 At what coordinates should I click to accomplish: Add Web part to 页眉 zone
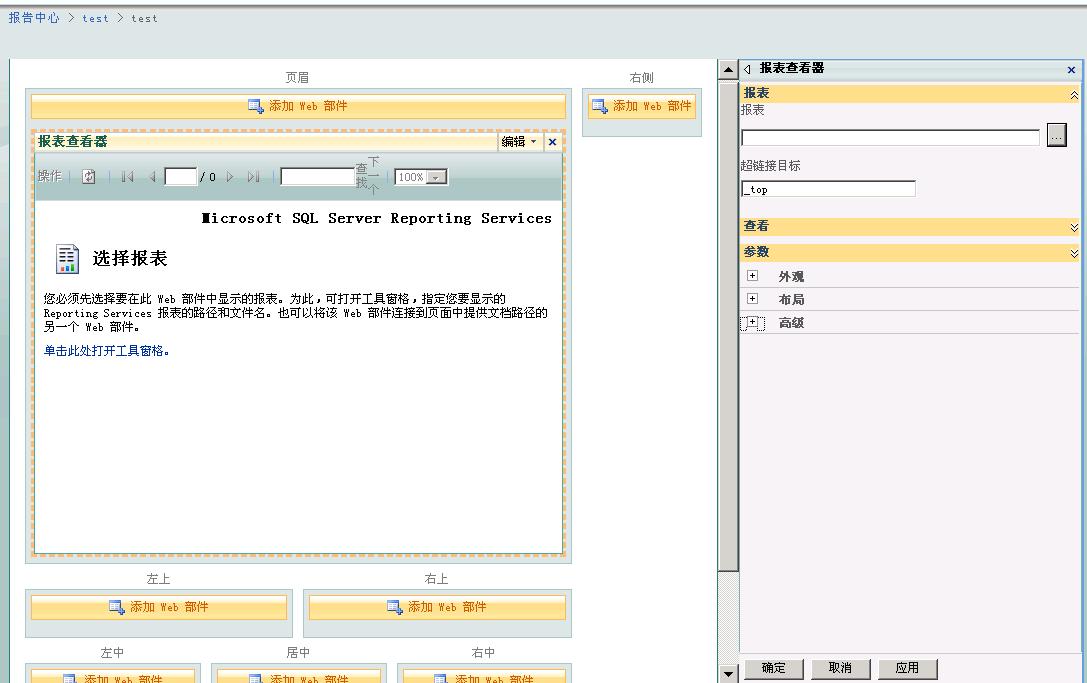tap(298, 106)
